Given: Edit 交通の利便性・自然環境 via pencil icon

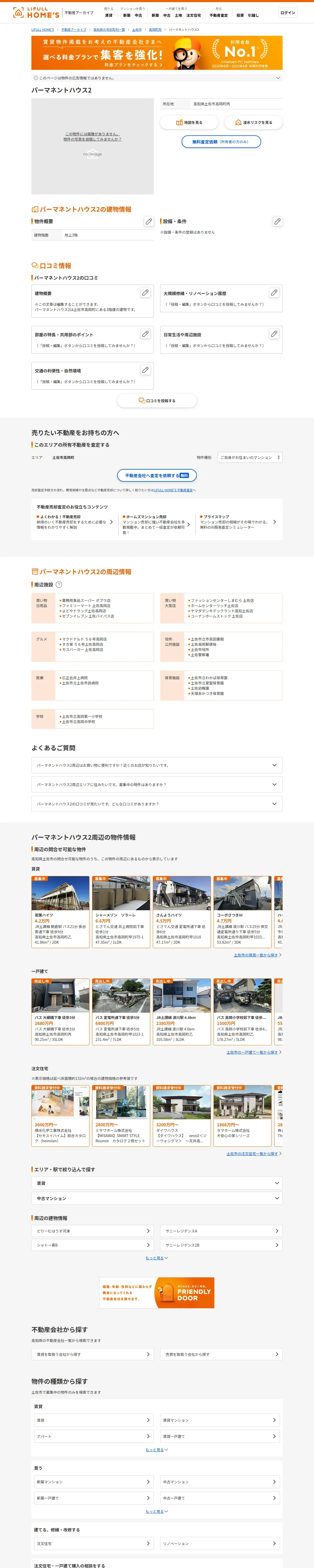Looking at the screenshot, I should (145, 370).
